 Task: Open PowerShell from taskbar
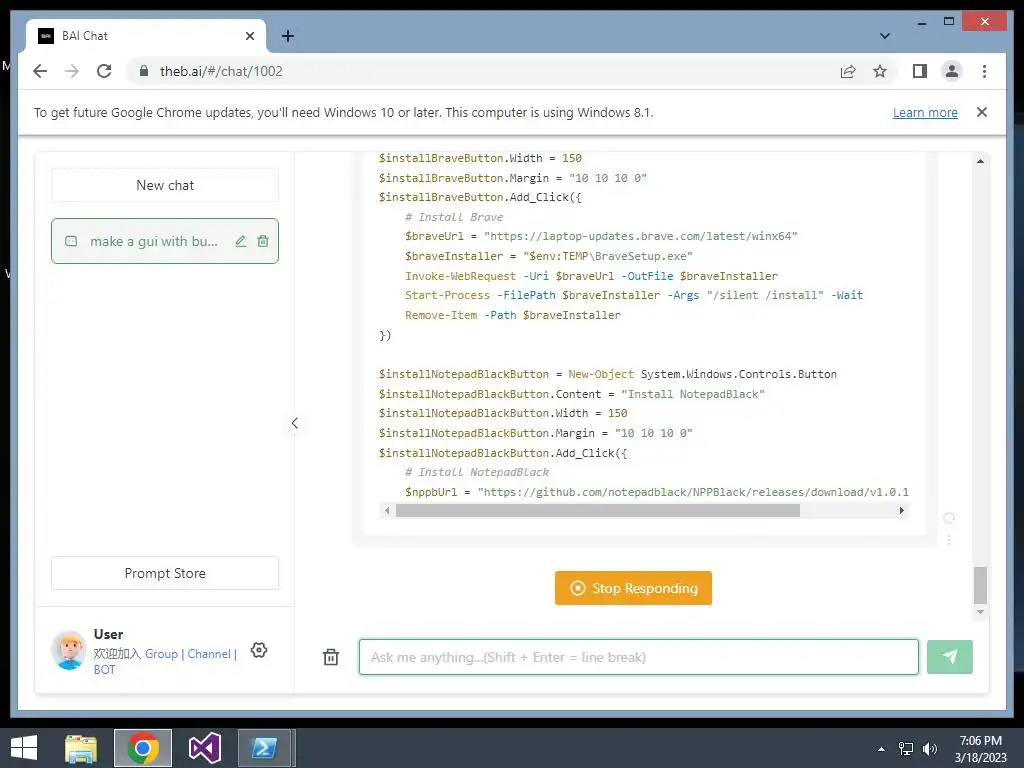tap(264, 748)
